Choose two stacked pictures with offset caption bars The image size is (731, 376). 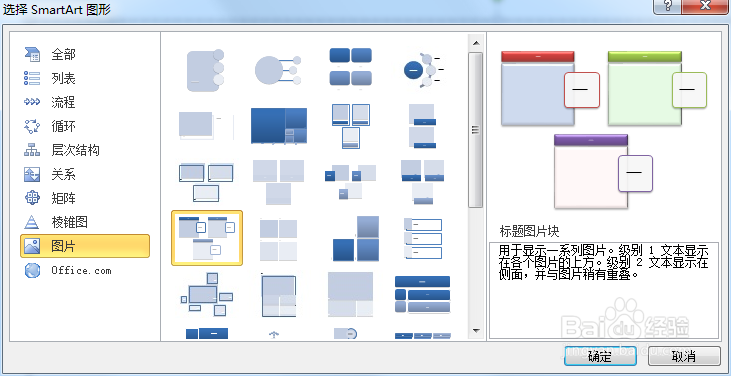(x=423, y=126)
